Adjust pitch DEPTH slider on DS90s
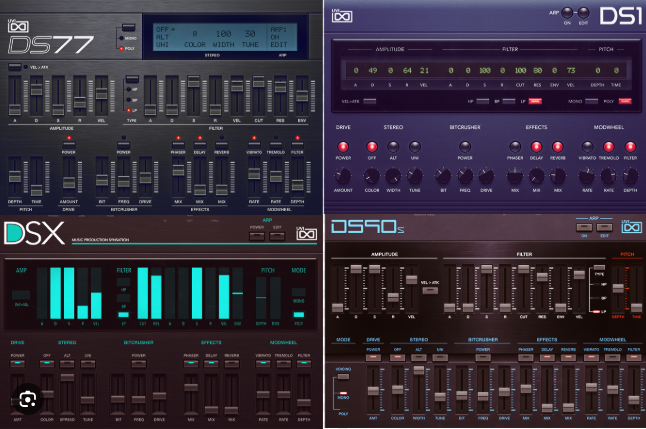 tap(618, 288)
